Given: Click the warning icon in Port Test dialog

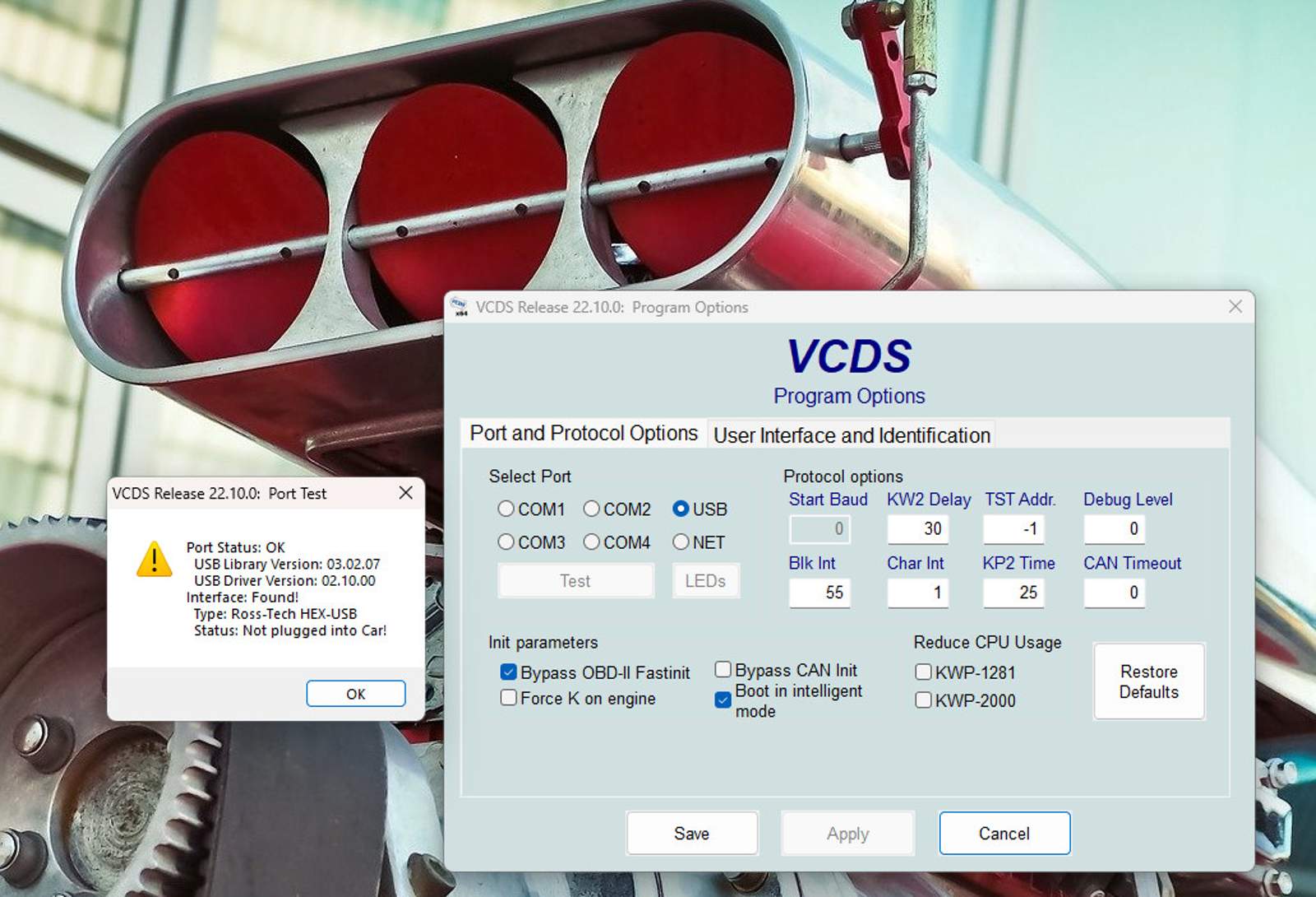Looking at the screenshot, I should click(x=154, y=559).
